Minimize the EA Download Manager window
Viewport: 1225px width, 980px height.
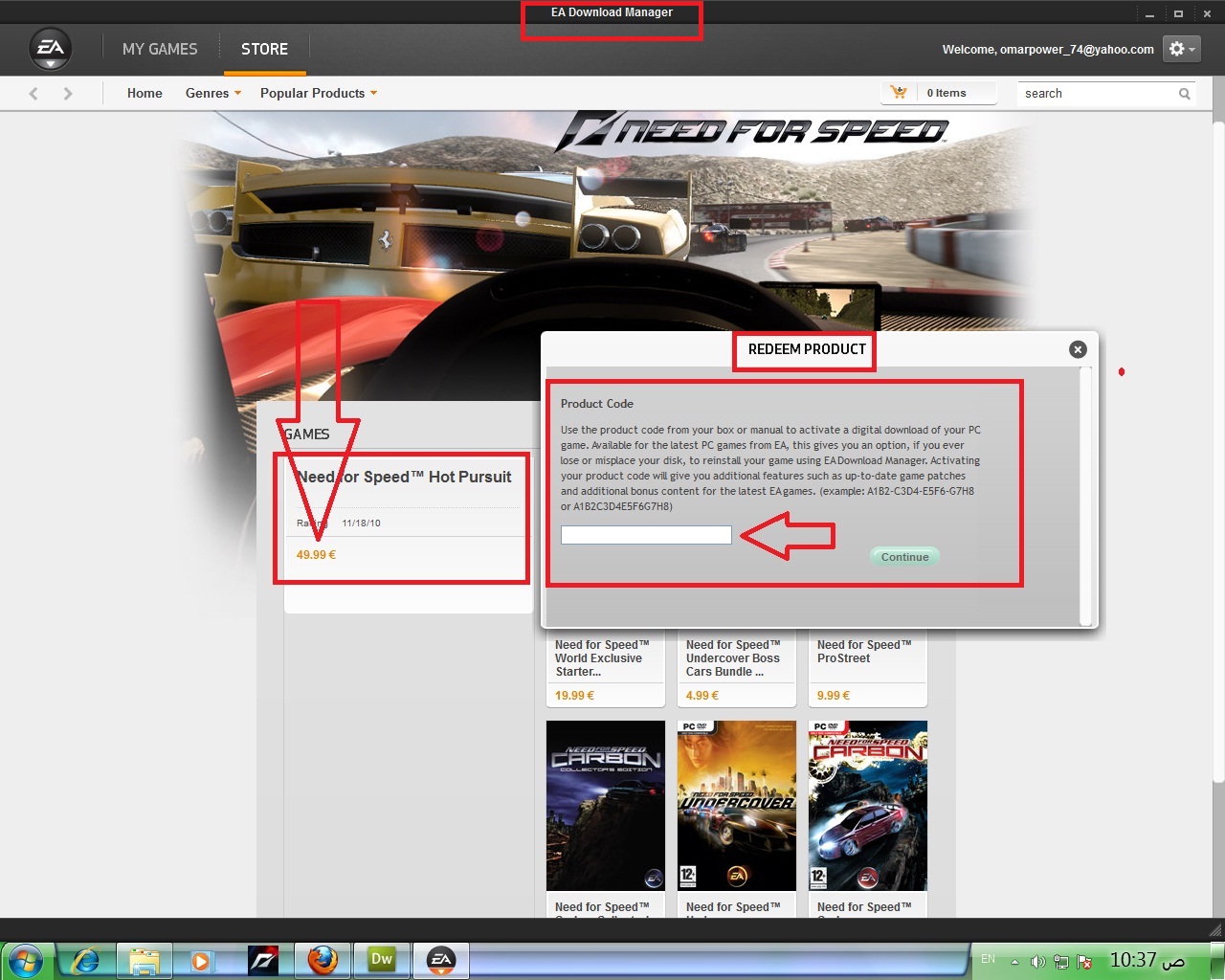1149,13
